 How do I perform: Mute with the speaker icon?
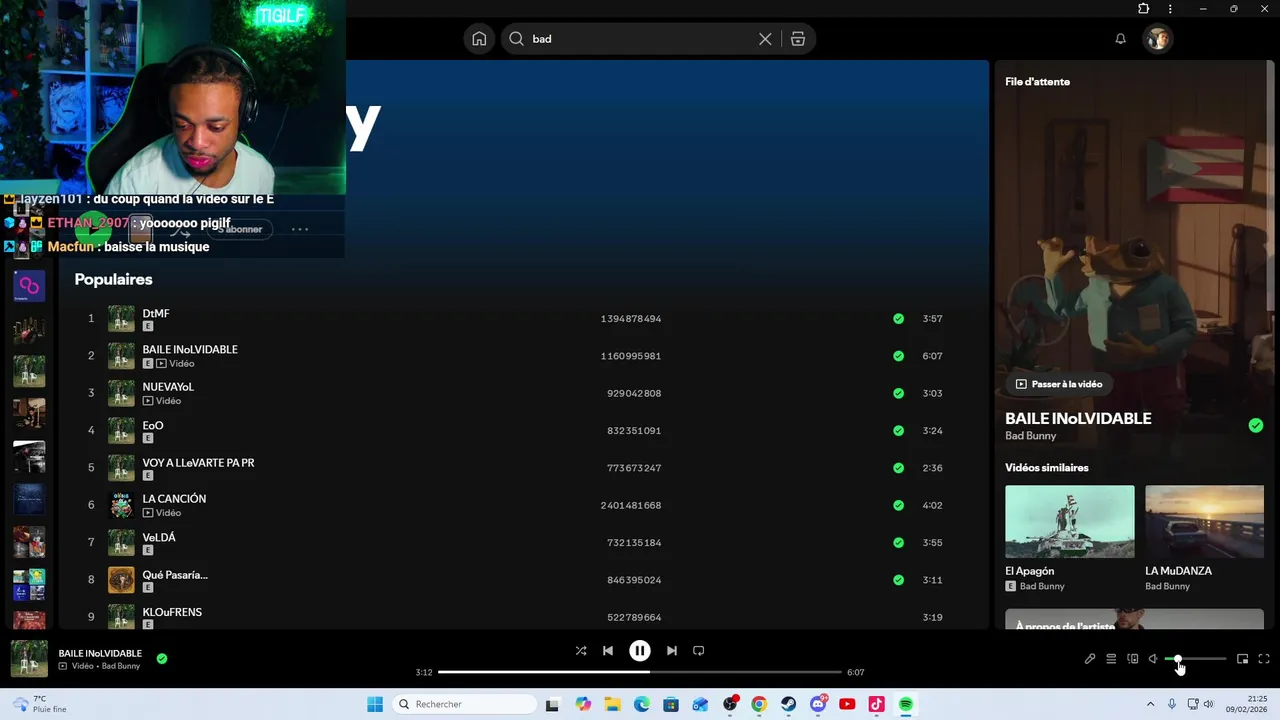(x=1153, y=659)
